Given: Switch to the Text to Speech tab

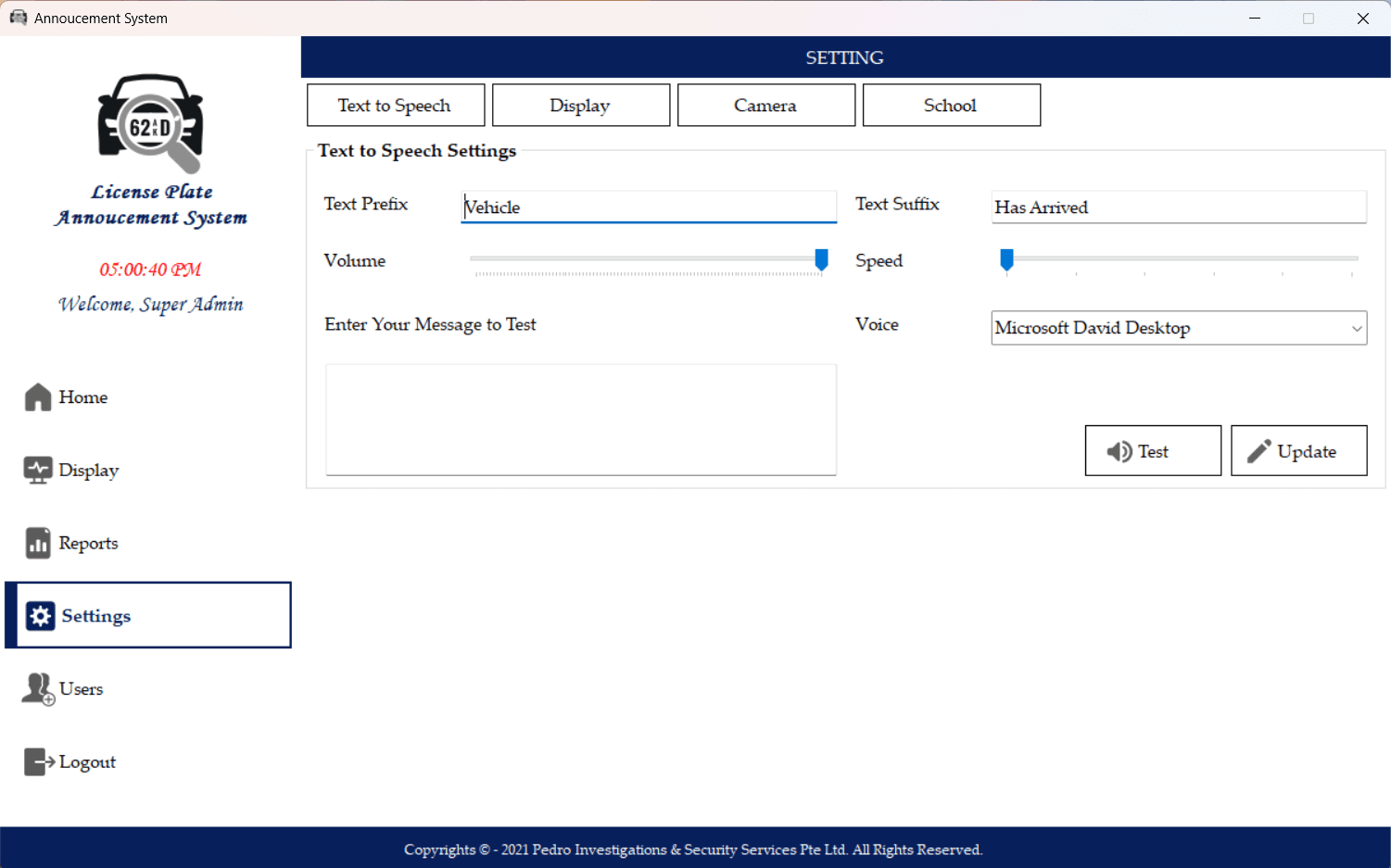Looking at the screenshot, I should pos(396,106).
